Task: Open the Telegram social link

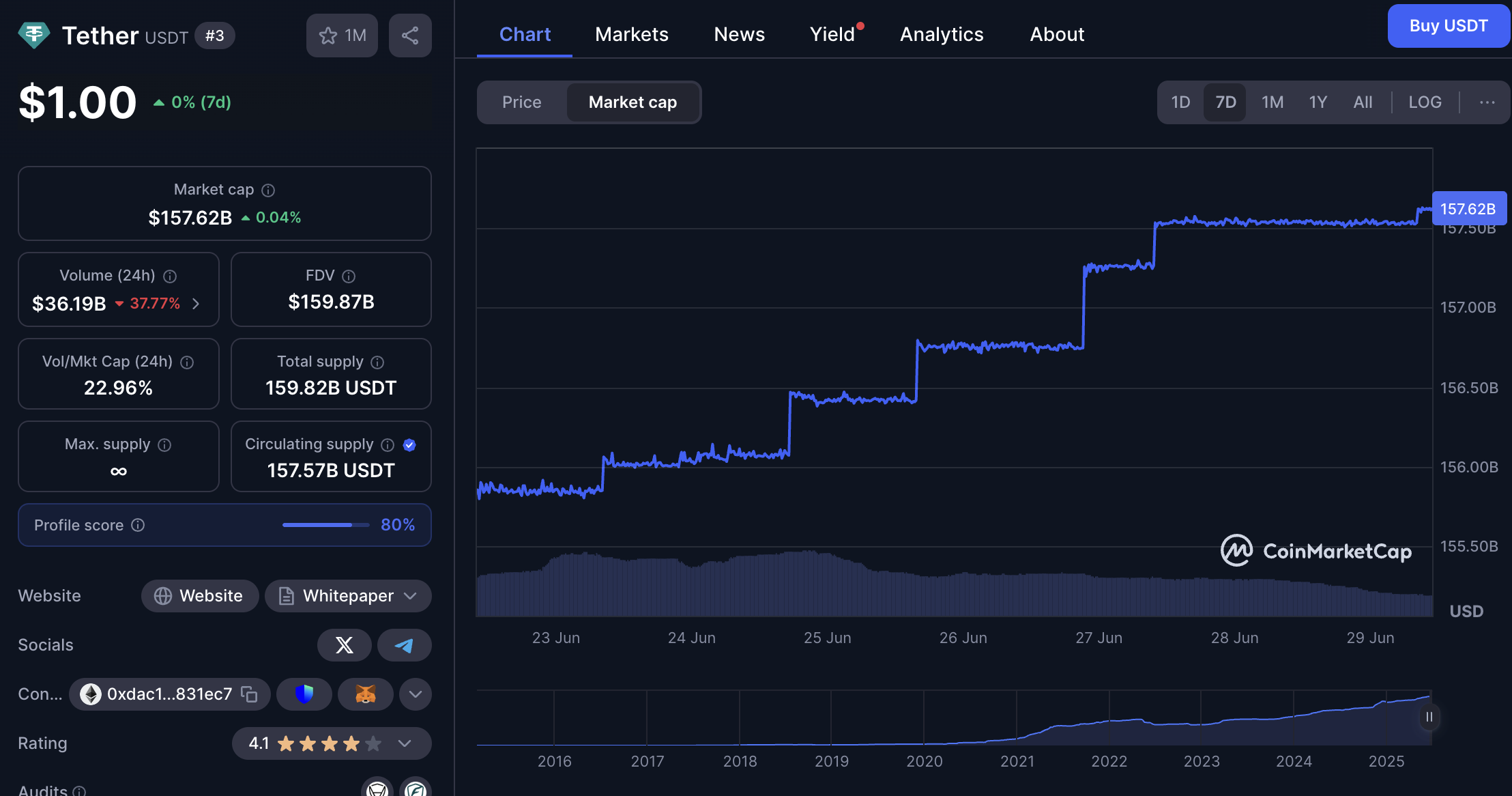Action: pyautogui.click(x=404, y=645)
